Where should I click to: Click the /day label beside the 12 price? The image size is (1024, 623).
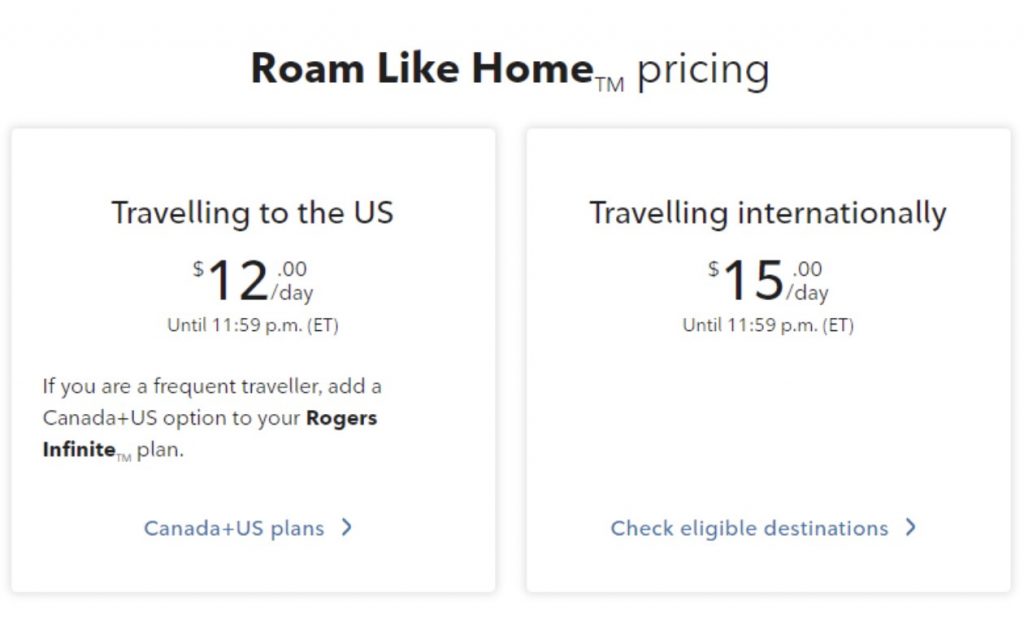coord(292,293)
